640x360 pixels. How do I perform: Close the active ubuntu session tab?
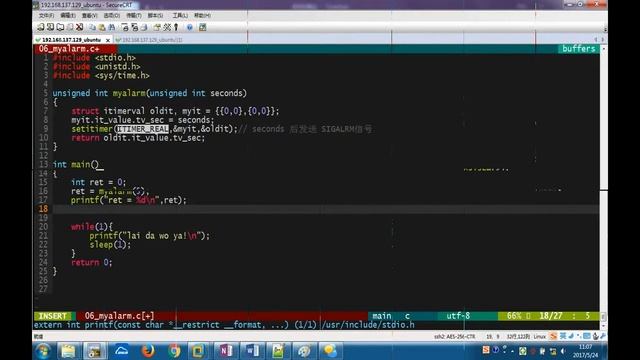pyautogui.click(x=108, y=40)
